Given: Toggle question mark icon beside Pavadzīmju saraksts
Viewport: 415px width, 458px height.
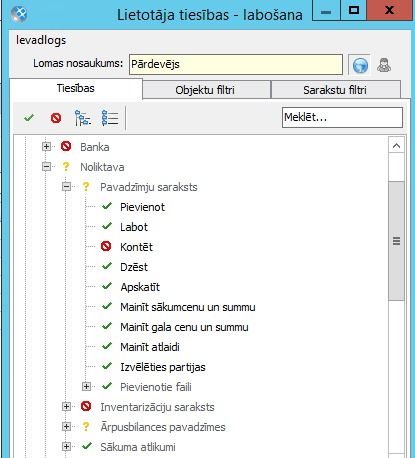Looking at the screenshot, I should click(86, 187).
